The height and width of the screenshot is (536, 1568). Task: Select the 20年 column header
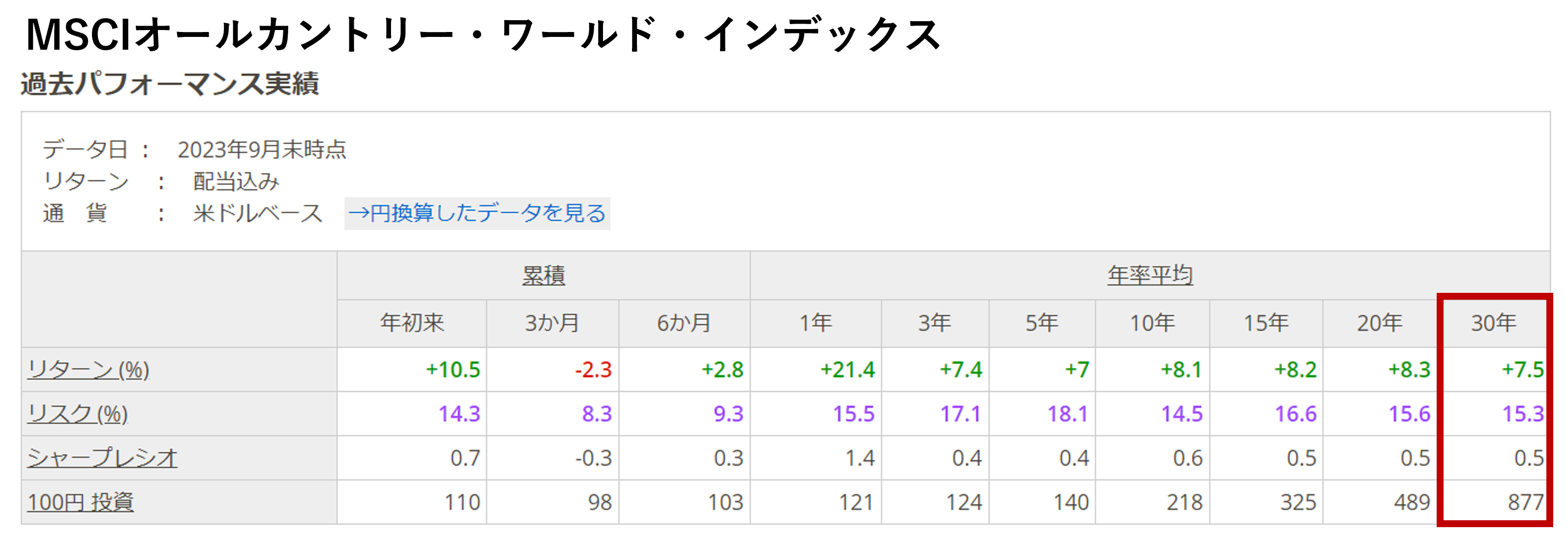tap(1380, 323)
